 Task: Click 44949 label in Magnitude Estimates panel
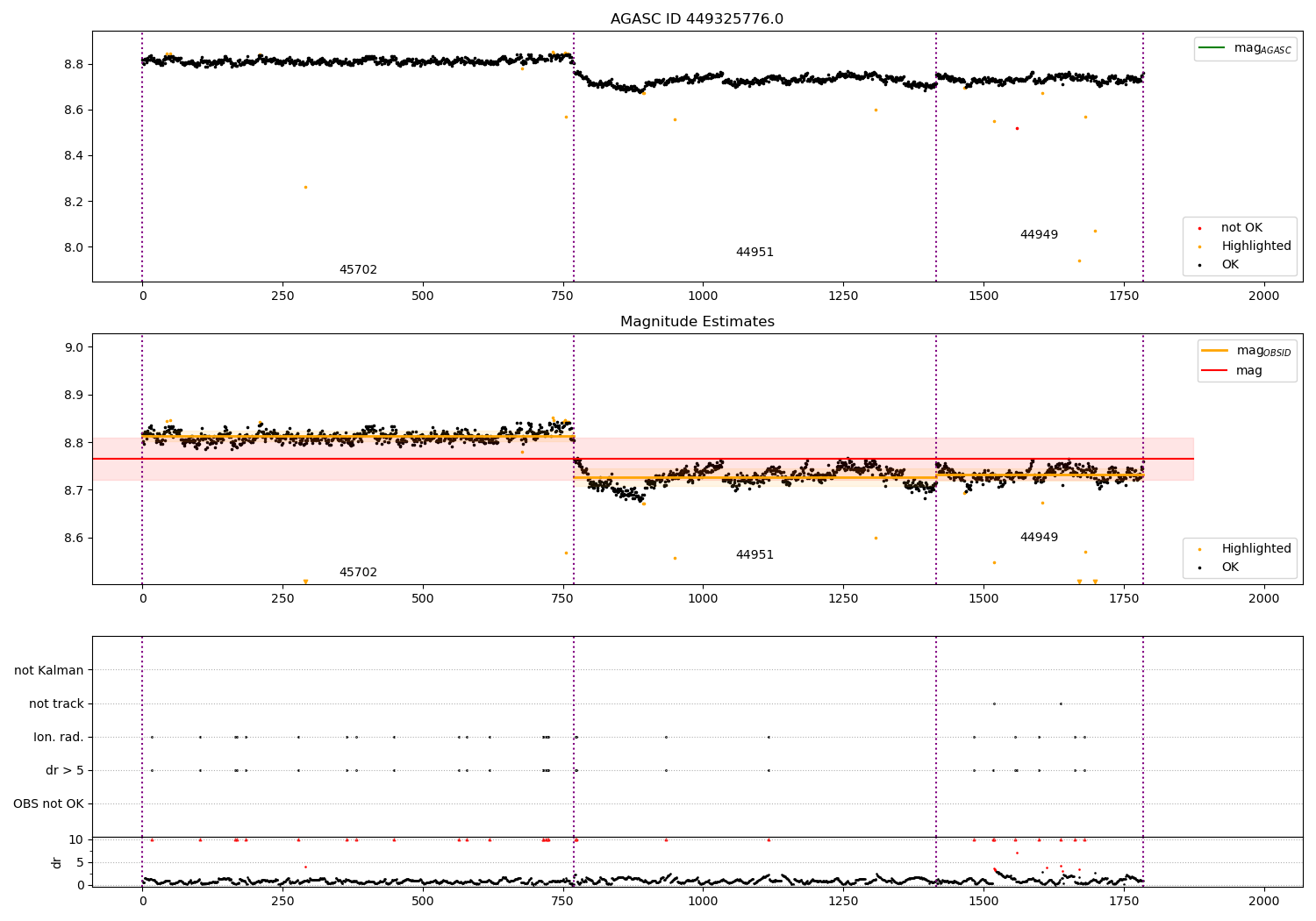(1039, 538)
